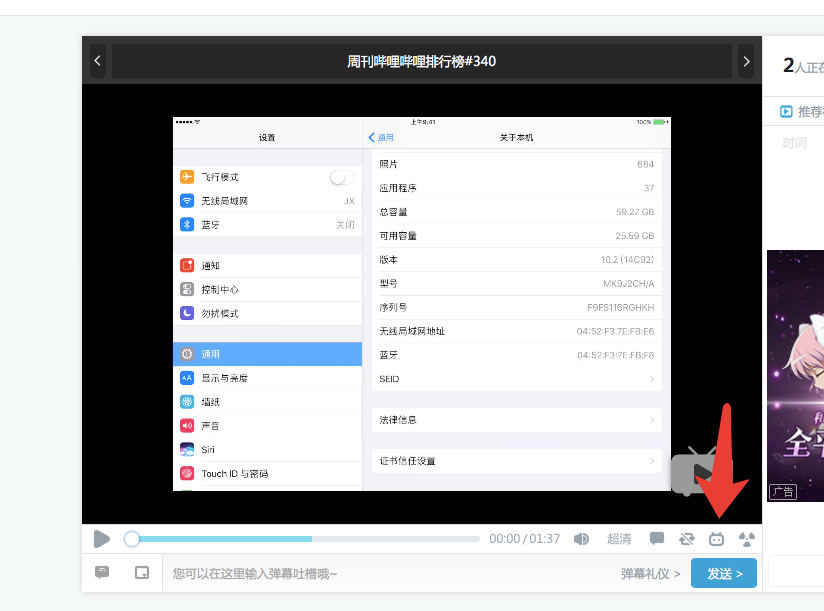Click the TV-shaped widescreen mode icon
Viewport: 824px width, 611px height.
[x=716, y=539]
